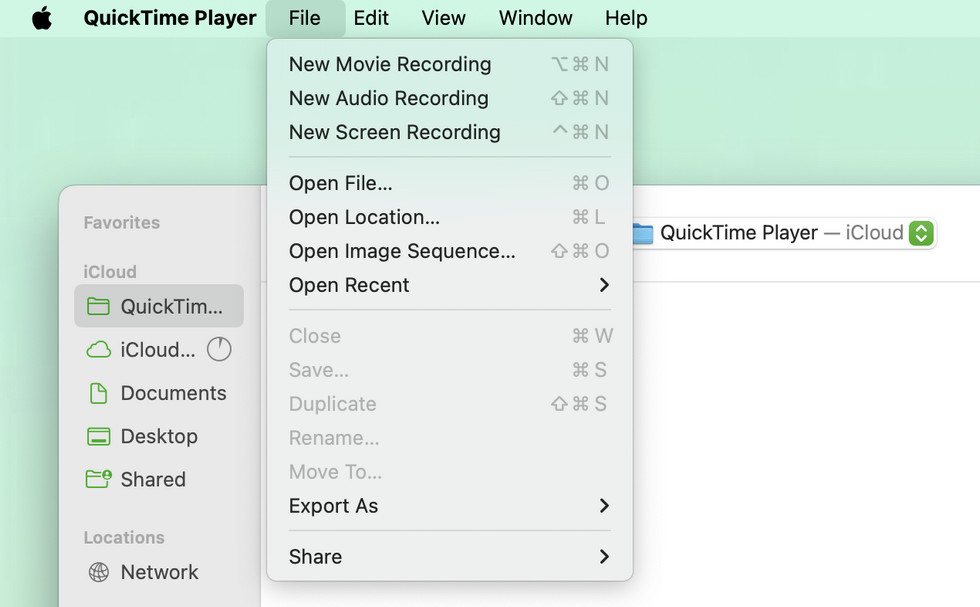Viewport: 980px width, 607px height.
Task: Click the greyed Save… menu item
Action: pos(449,370)
